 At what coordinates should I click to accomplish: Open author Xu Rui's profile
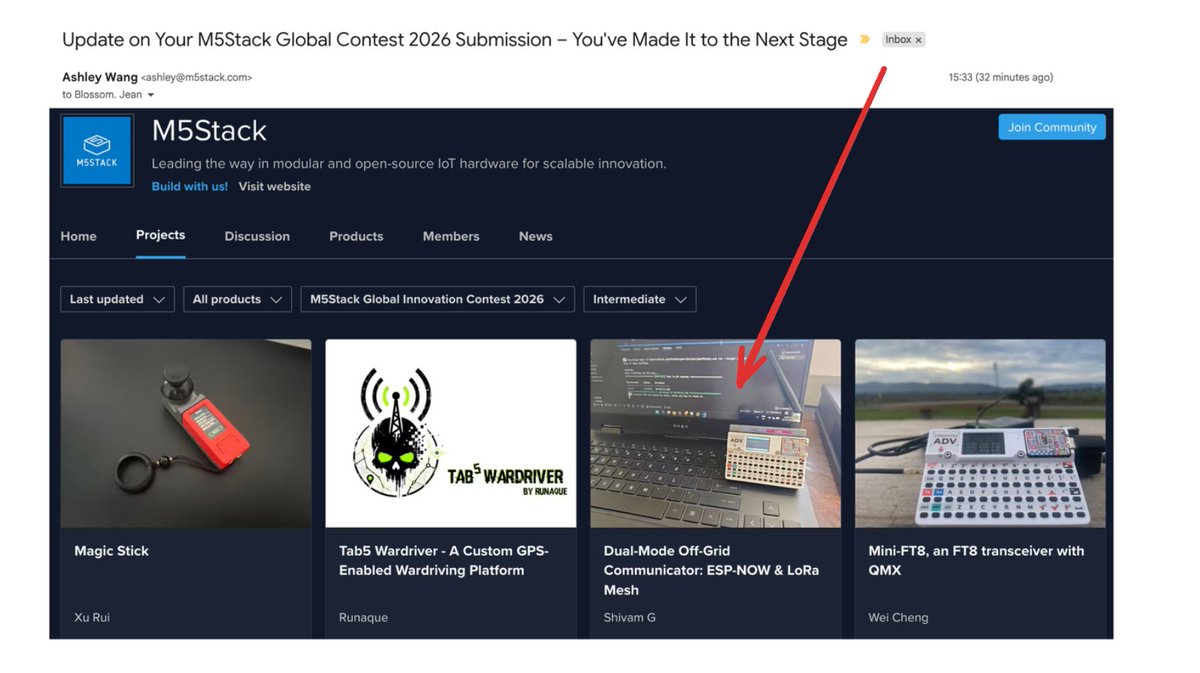tap(92, 617)
